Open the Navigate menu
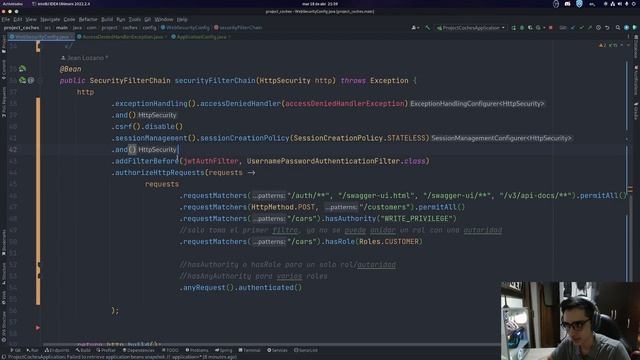Screen dimensions: 640x360 (x=50, y=19)
